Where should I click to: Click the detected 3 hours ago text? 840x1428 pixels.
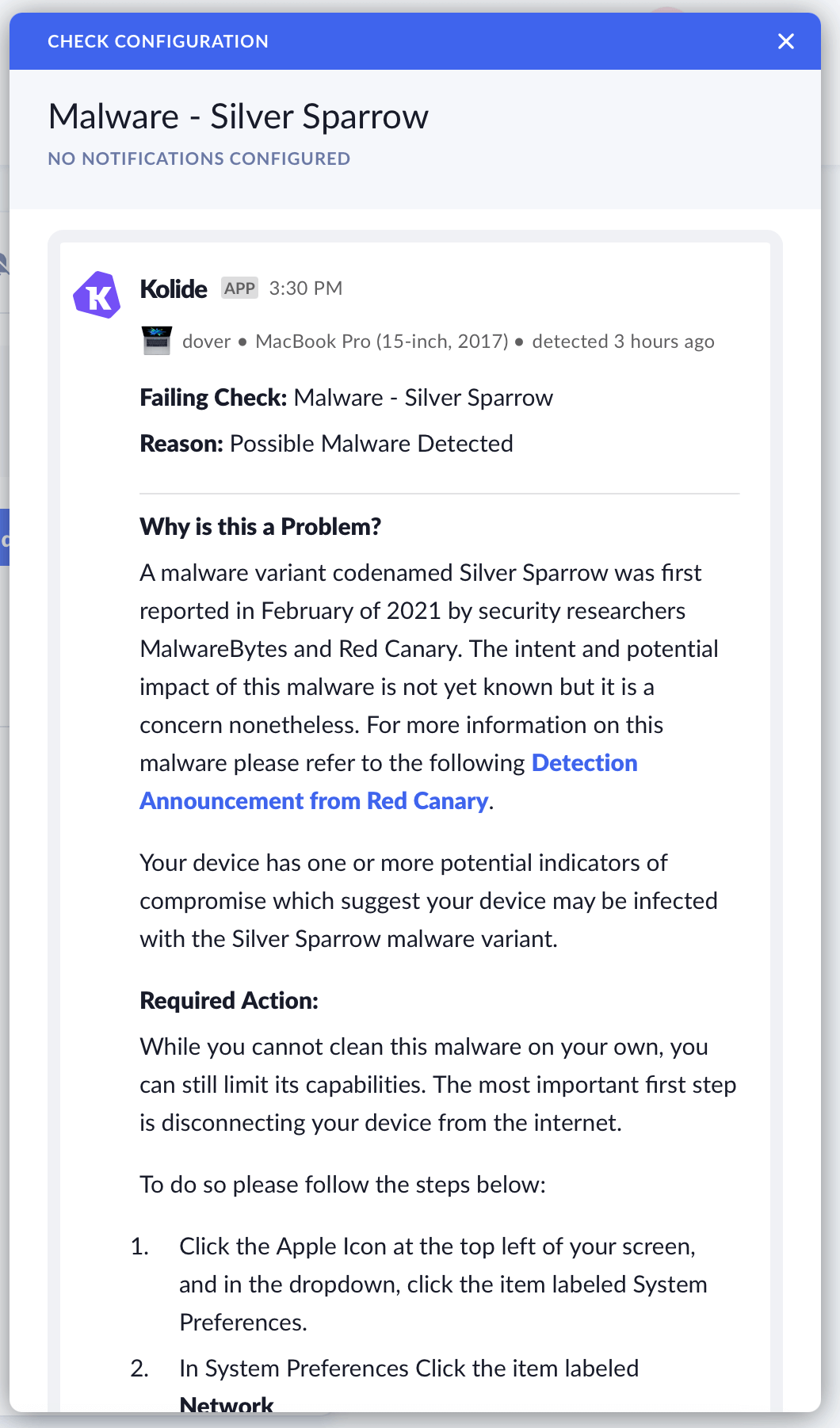(623, 342)
